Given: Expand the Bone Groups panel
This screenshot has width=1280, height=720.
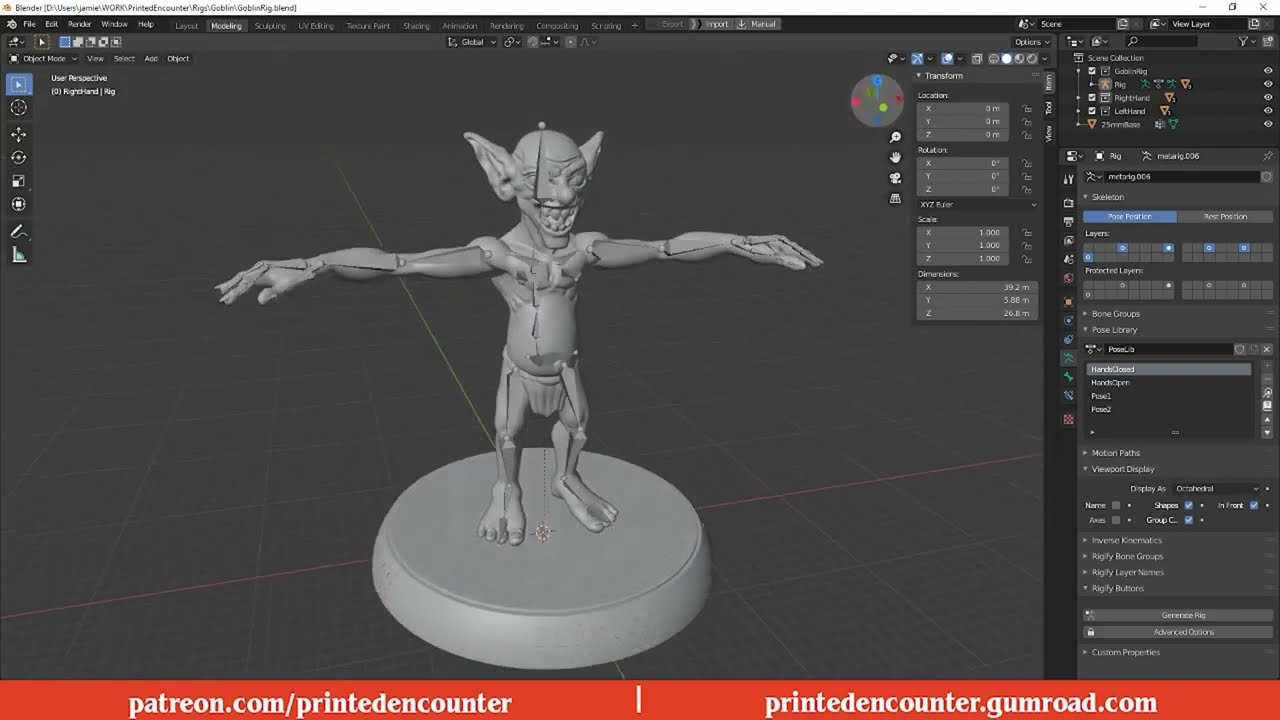Looking at the screenshot, I should tap(1115, 314).
